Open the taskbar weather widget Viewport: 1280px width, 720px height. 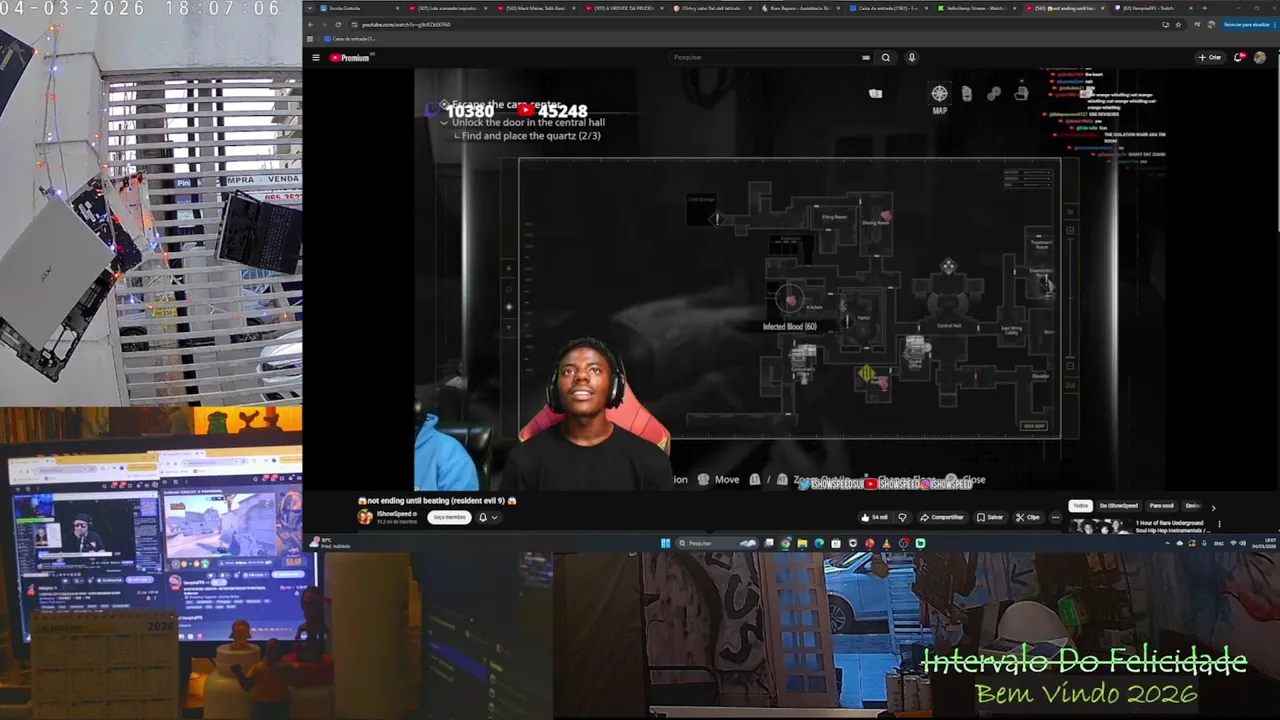click(330, 543)
